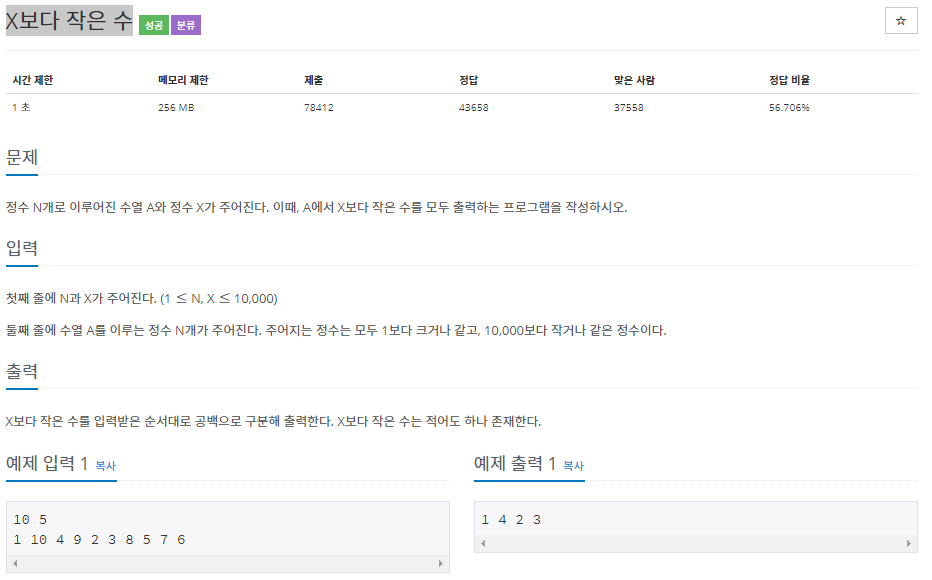Screen dimensions: 932x580
Task: Click sample input line 1 10 4 9 2 3 8 5 7 6
Action: (99, 540)
